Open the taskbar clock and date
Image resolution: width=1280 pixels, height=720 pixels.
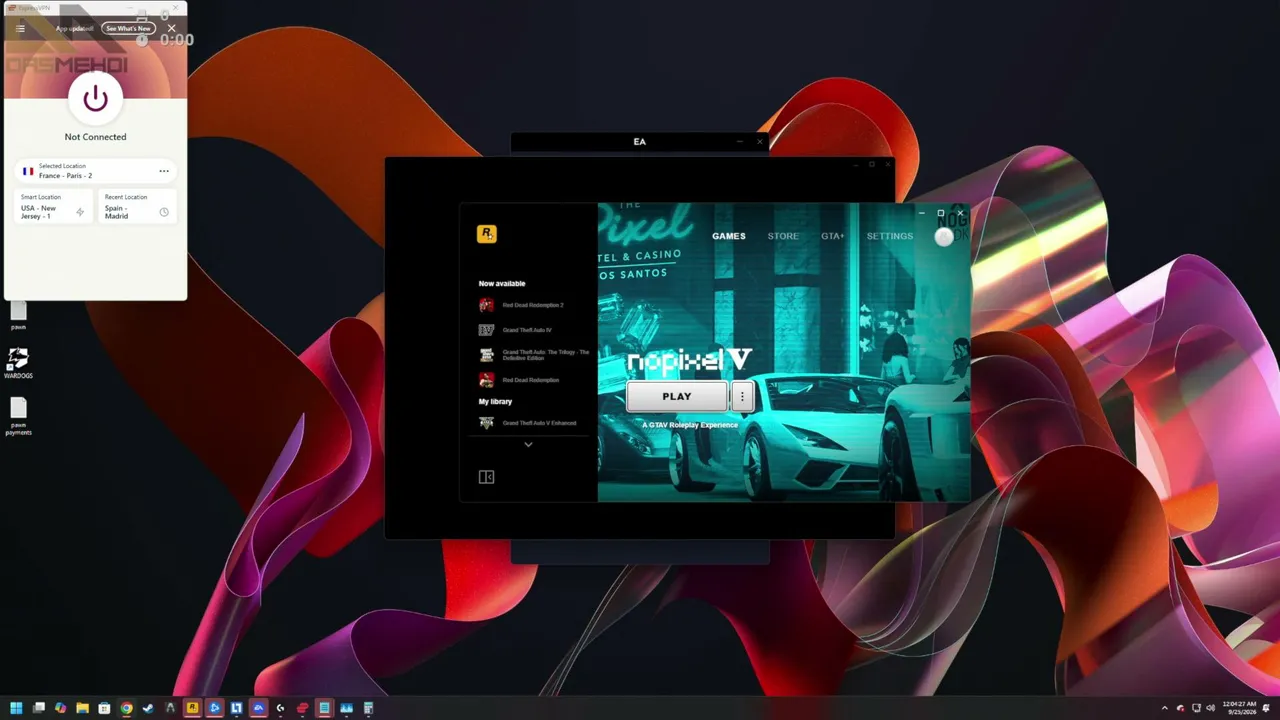pos(1241,708)
